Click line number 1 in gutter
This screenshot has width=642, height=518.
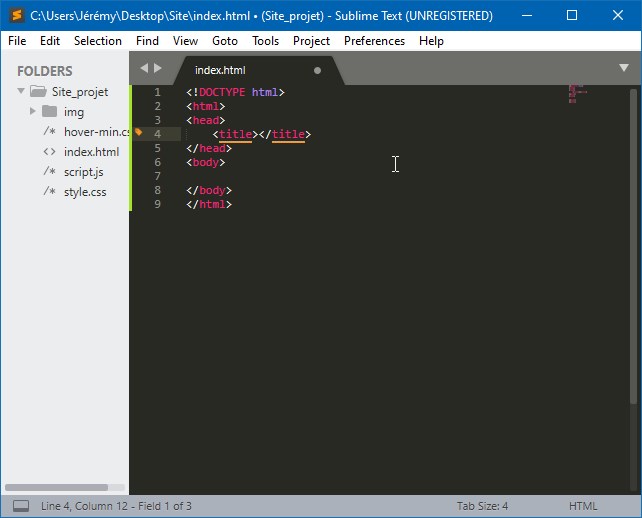[x=158, y=92]
